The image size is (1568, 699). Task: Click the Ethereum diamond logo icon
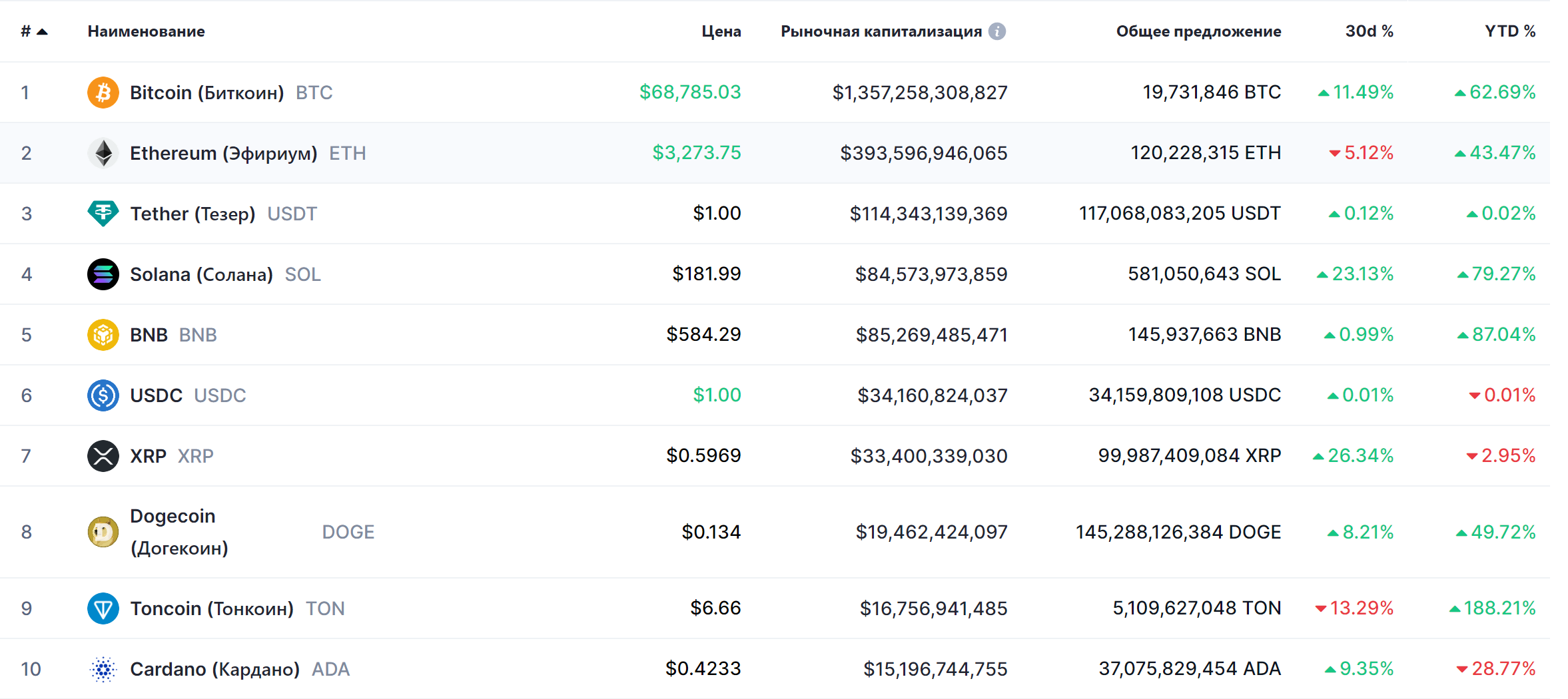pos(103,153)
